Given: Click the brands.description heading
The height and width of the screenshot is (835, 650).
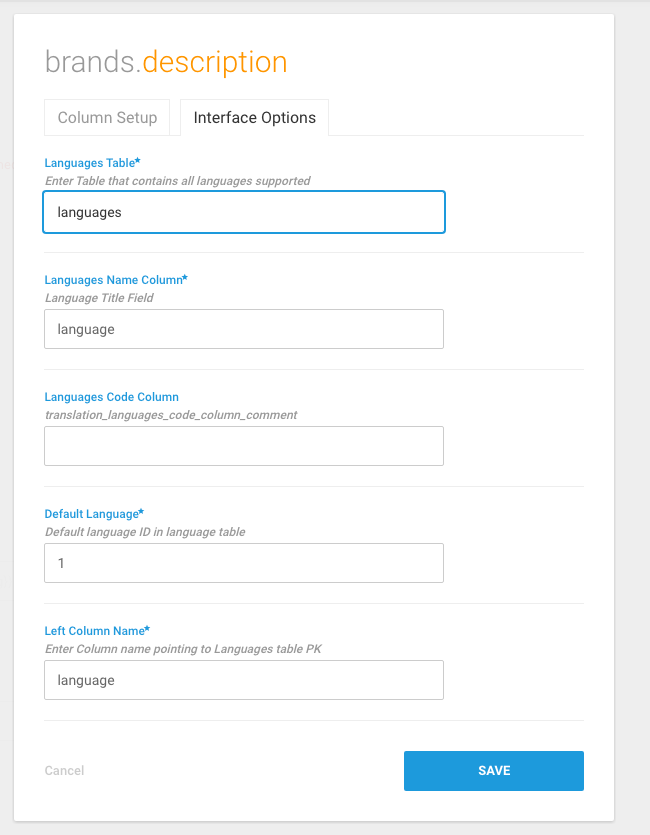Looking at the screenshot, I should point(166,62).
